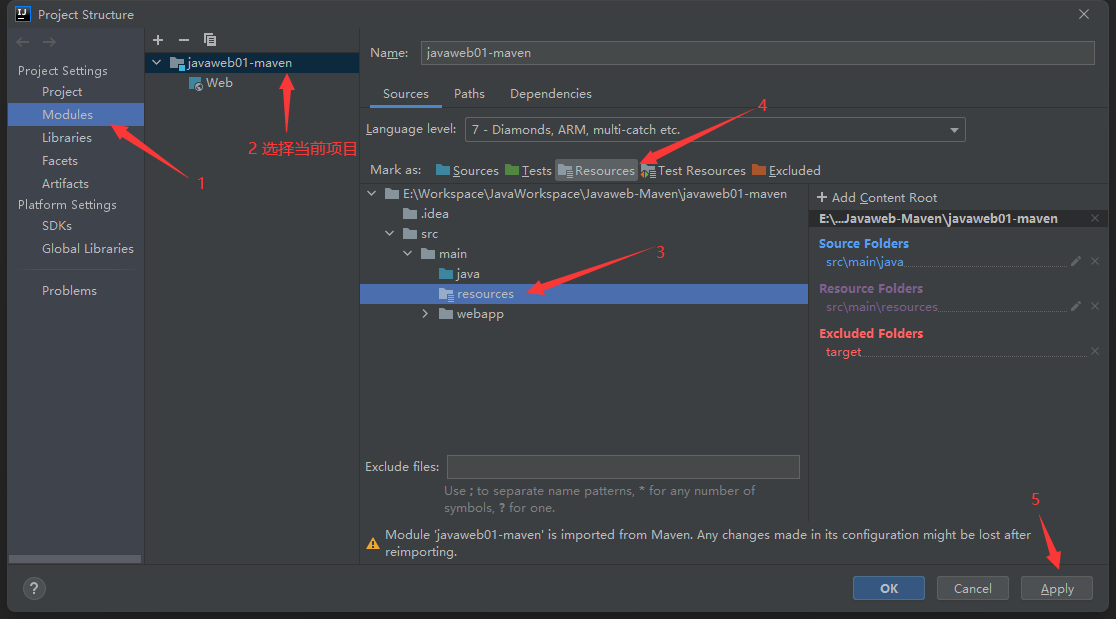1116x619 pixels.
Task: Switch to the Sources tab
Action: pyautogui.click(x=406, y=94)
